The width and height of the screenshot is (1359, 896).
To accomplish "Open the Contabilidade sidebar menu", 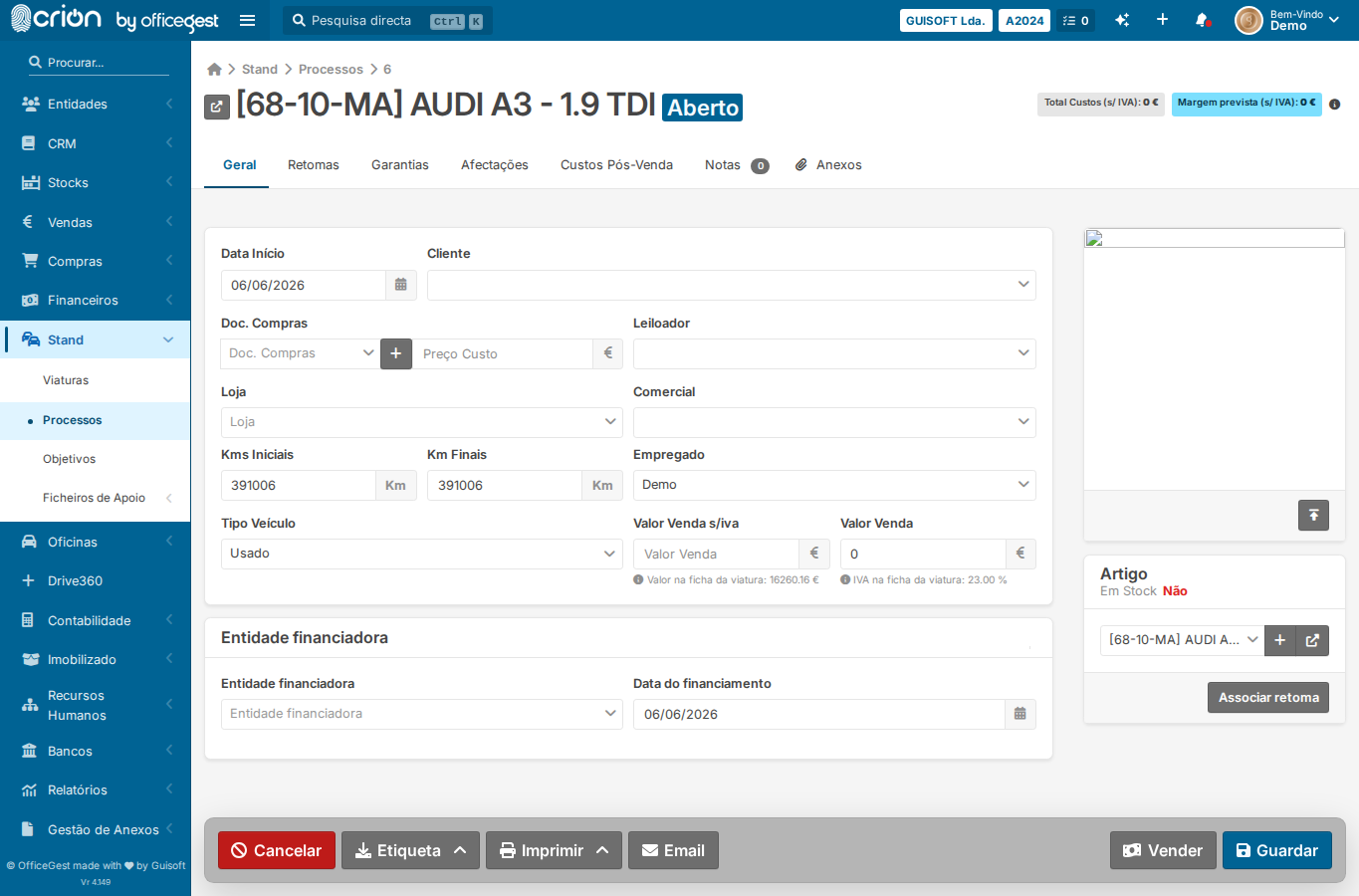I will [x=96, y=620].
